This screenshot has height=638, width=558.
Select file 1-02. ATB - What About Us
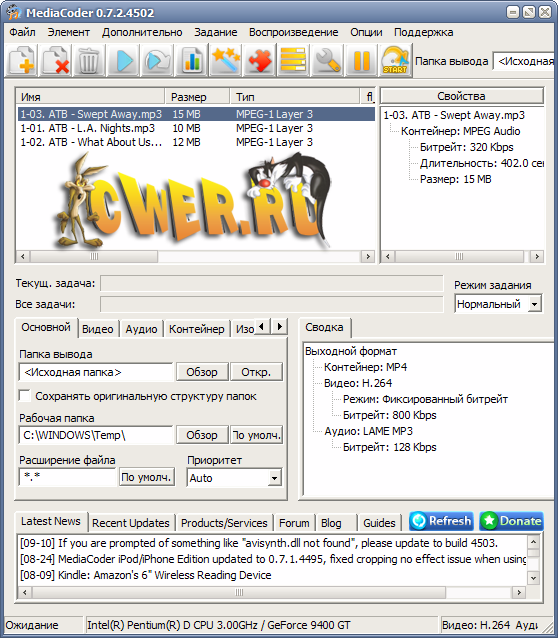pyautogui.click(x=196, y=142)
